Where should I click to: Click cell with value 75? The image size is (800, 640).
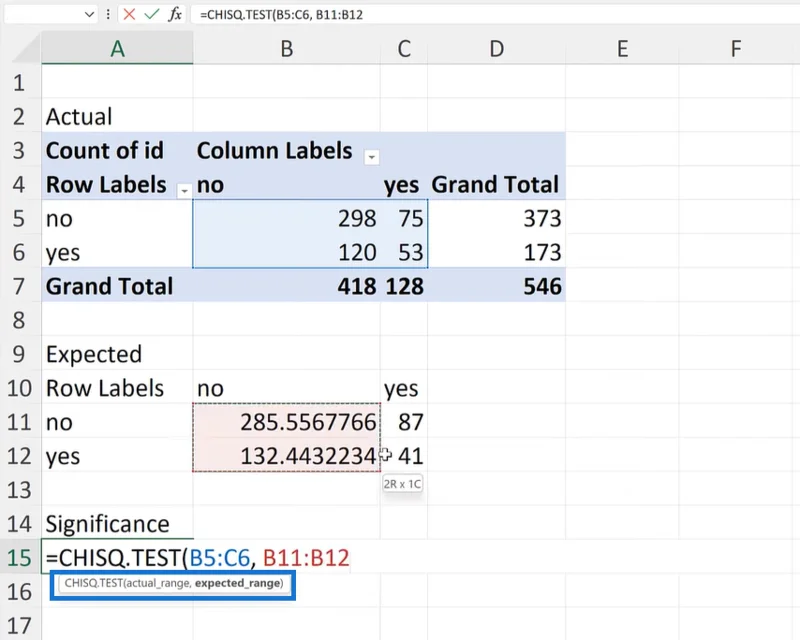tap(404, 218)
